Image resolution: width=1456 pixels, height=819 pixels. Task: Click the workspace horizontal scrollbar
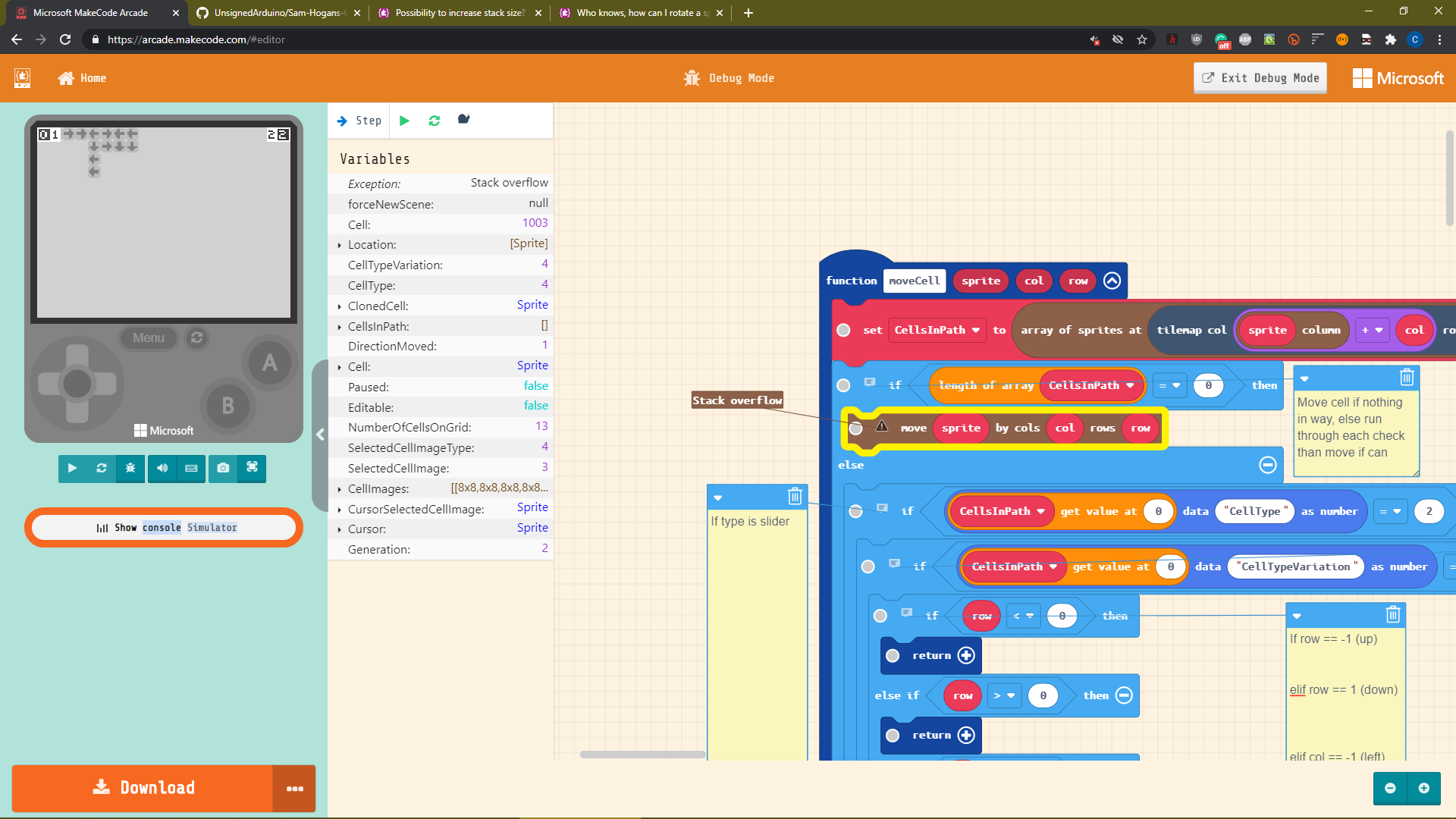pos(642,754)
